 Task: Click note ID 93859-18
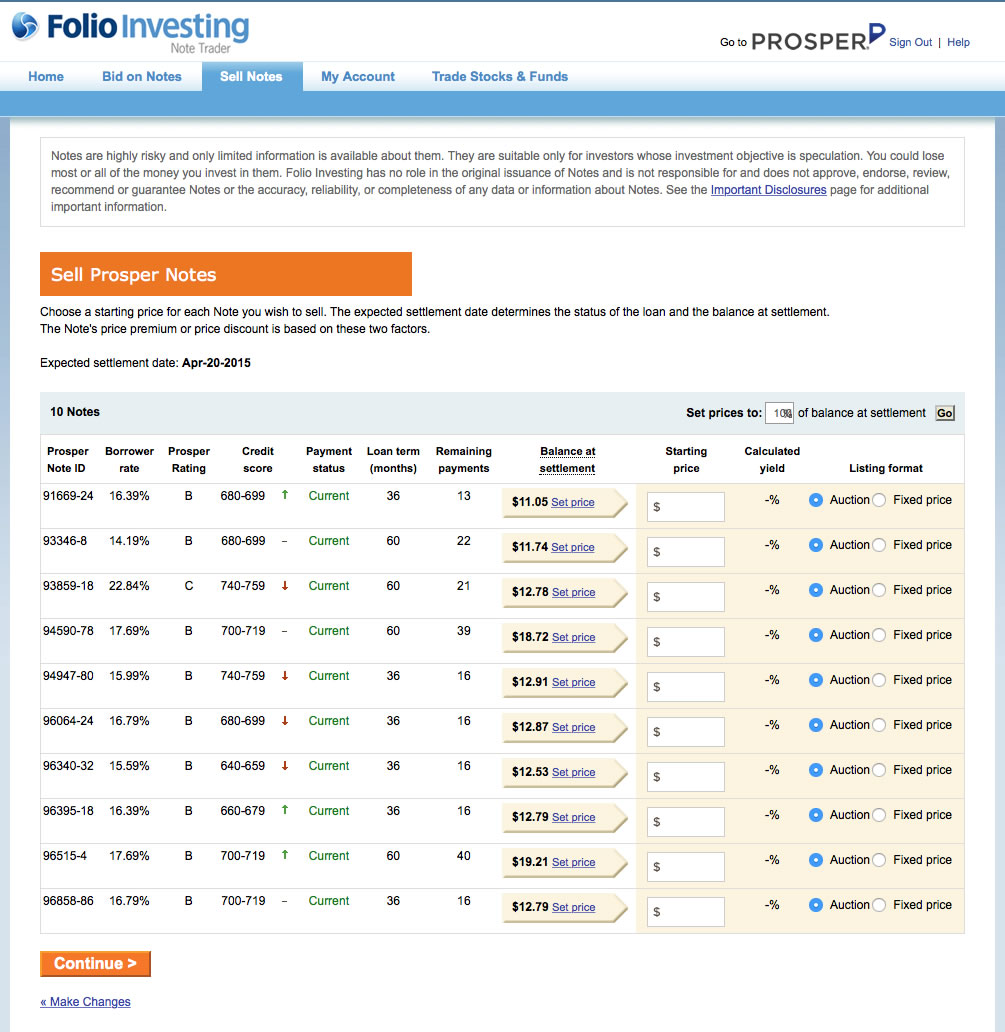pos(68,586)
